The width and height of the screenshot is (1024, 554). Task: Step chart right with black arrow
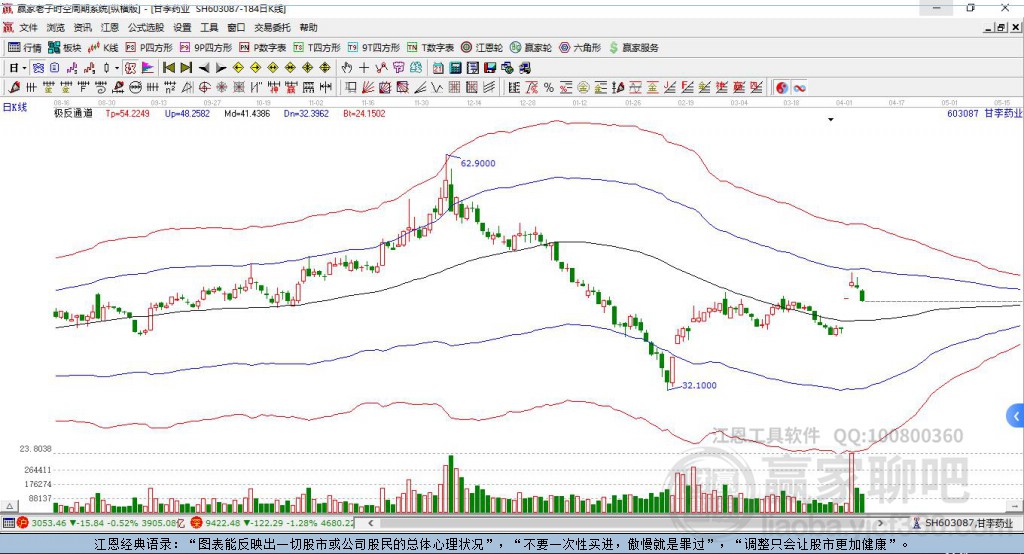tap(221, 67)
